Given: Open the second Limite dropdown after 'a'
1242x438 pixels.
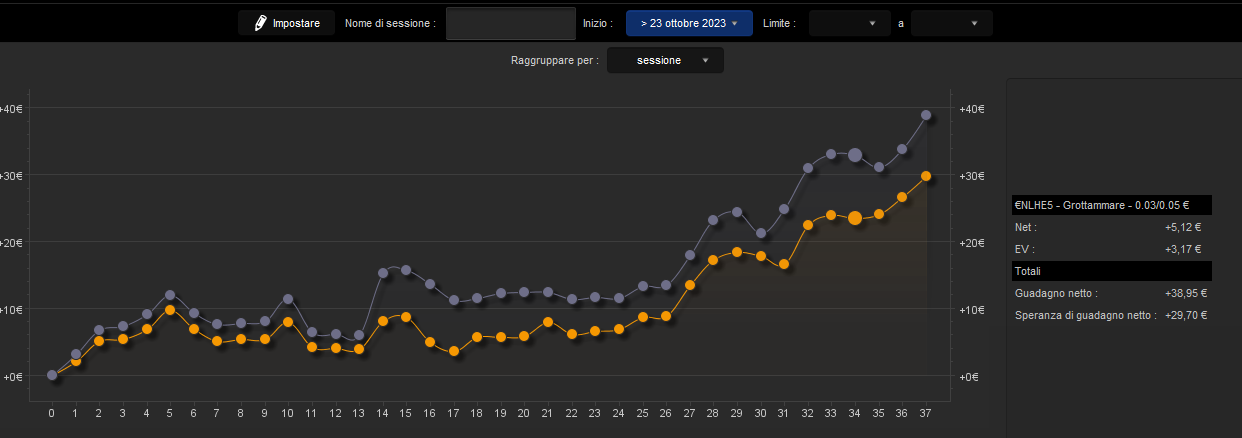Looking at the screenshot, I should 952,23.
